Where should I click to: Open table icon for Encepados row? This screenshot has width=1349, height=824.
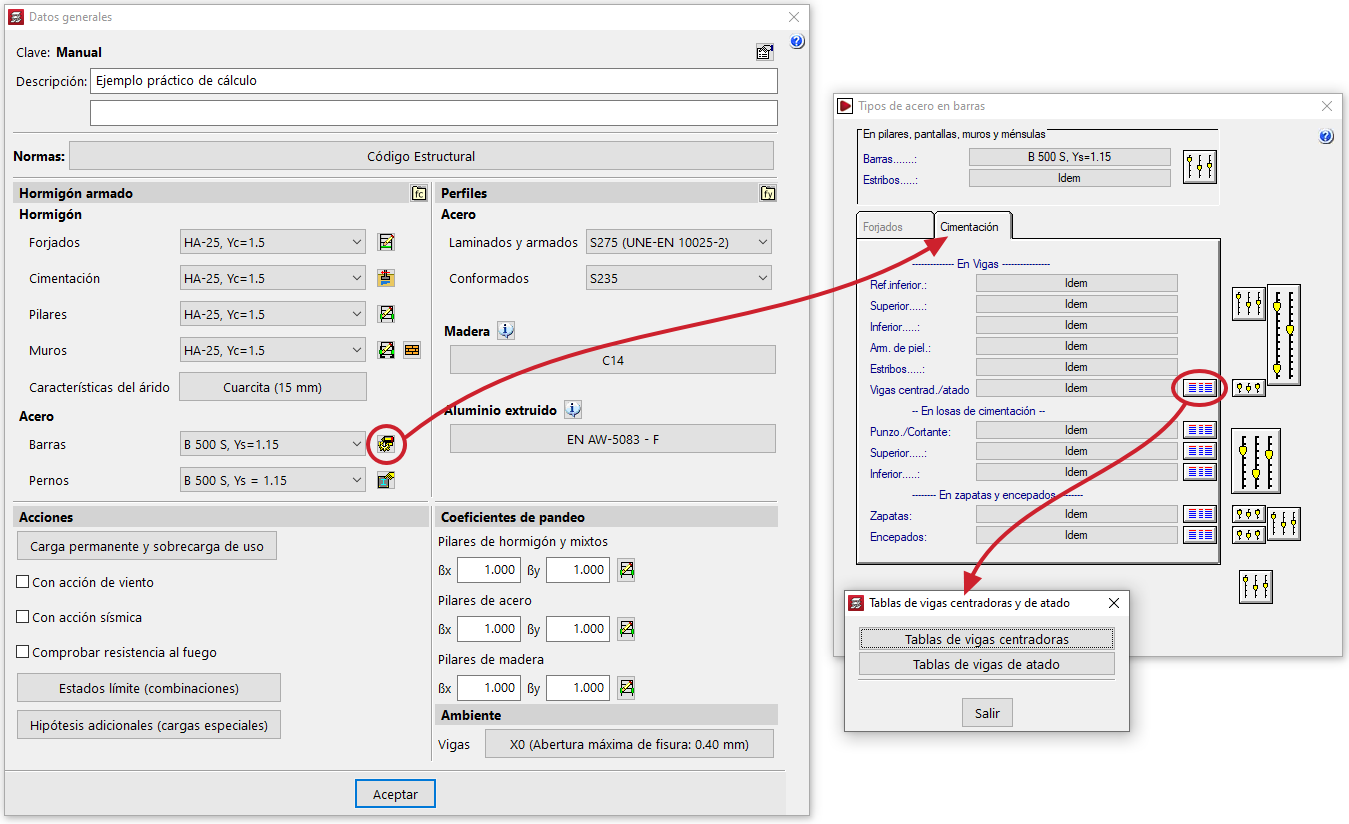1198,536
